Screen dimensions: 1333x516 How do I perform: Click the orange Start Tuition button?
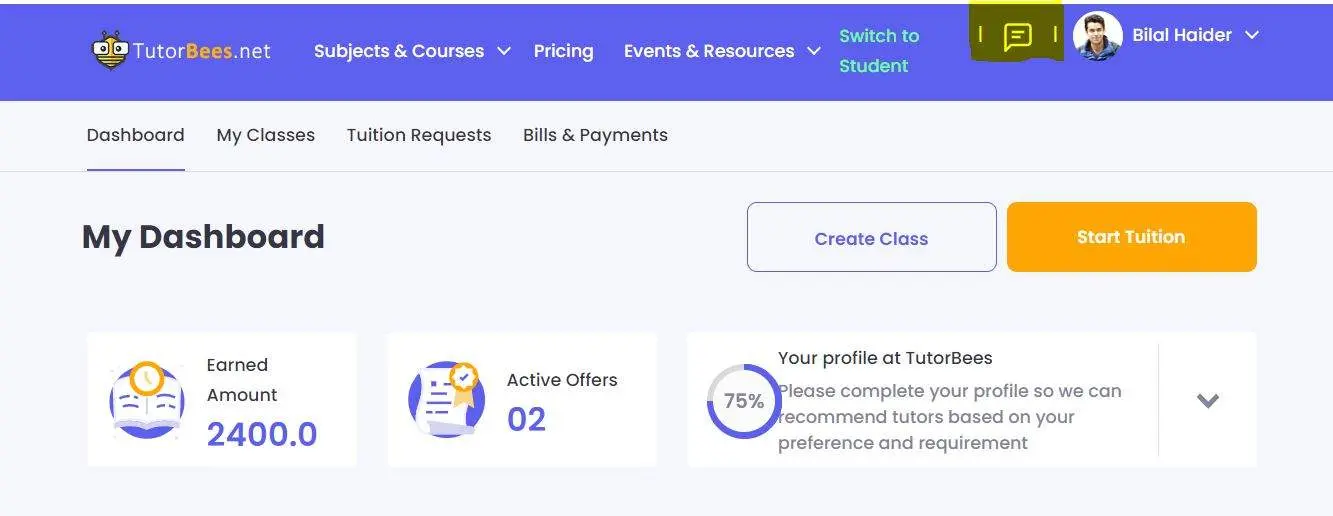(x=1131, y=237)
